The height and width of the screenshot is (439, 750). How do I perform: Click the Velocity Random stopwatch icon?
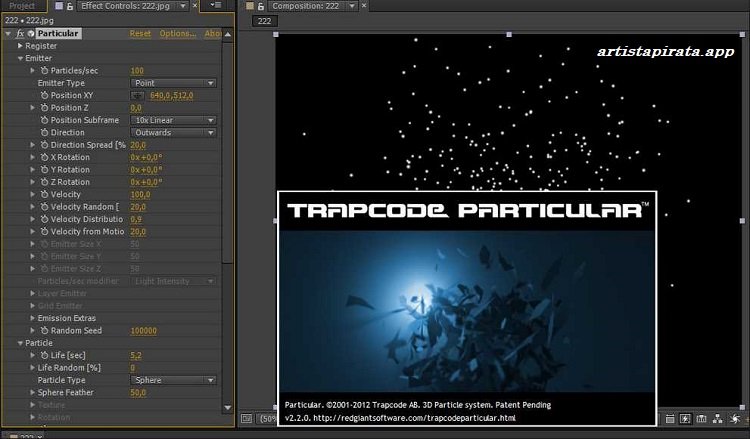tap(44, 207)
